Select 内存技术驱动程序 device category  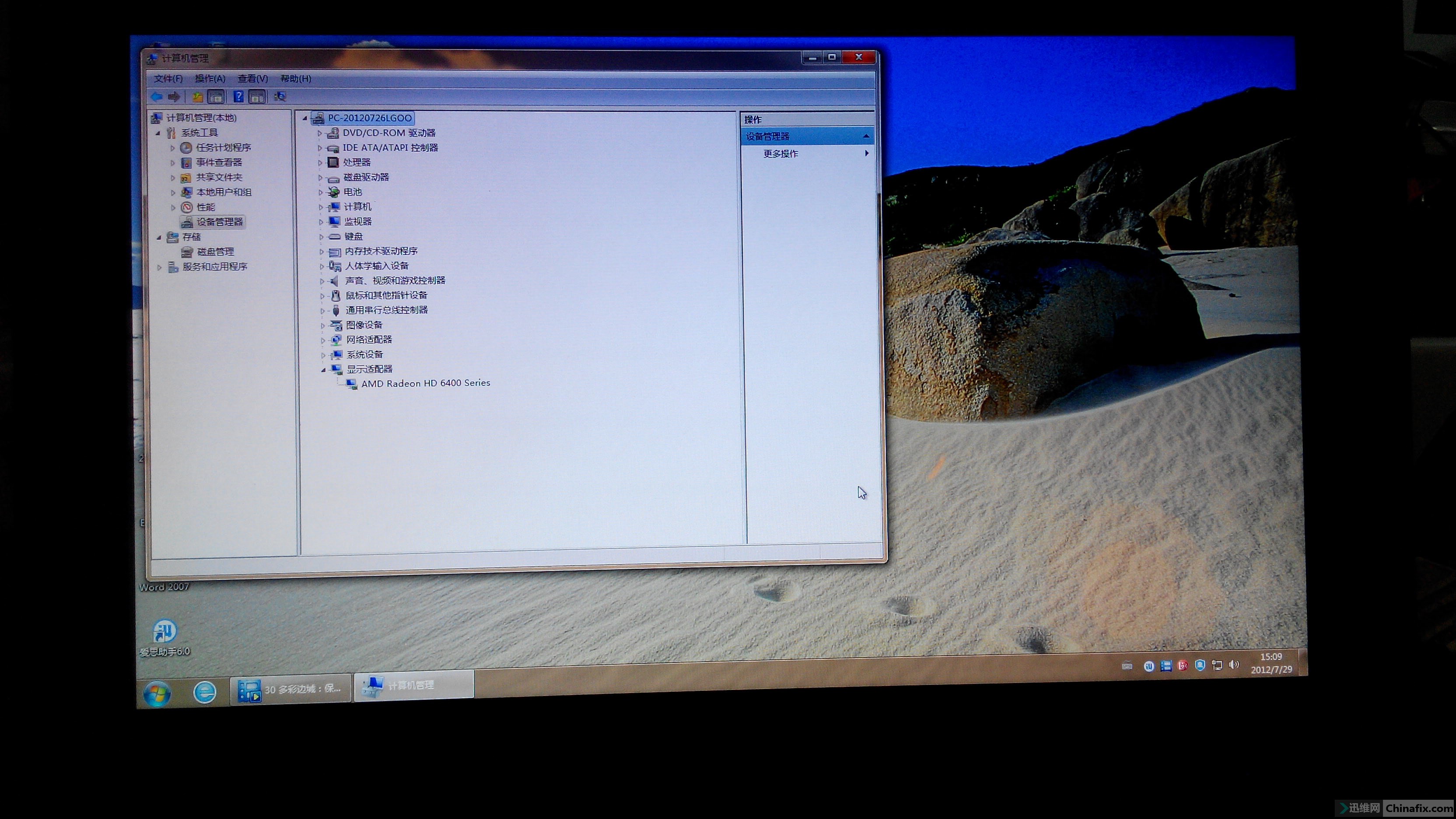click(x=381, y=251)
